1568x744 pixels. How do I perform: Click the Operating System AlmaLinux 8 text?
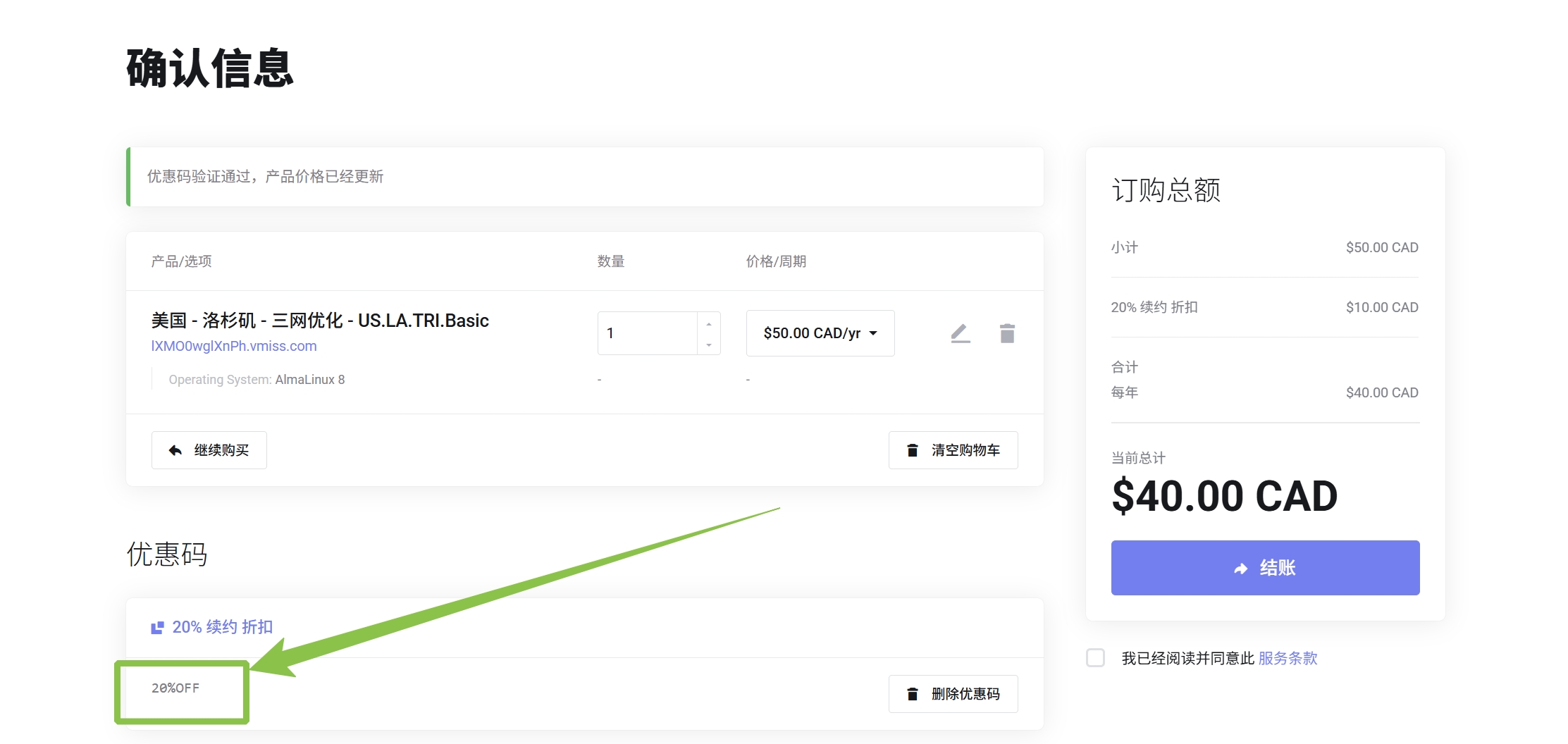click(x=257, y=380)
